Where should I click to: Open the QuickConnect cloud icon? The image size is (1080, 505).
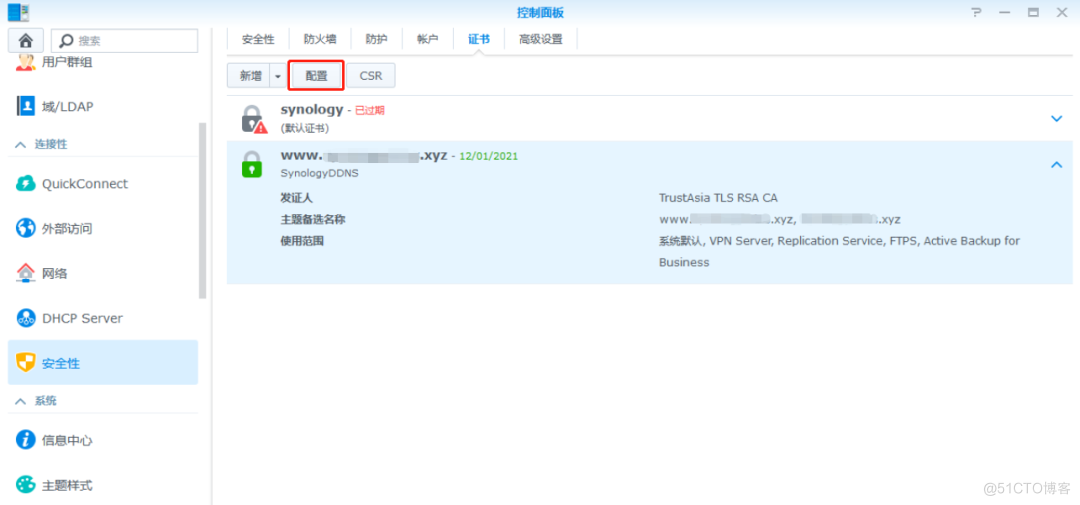click(x=25, y=184)
